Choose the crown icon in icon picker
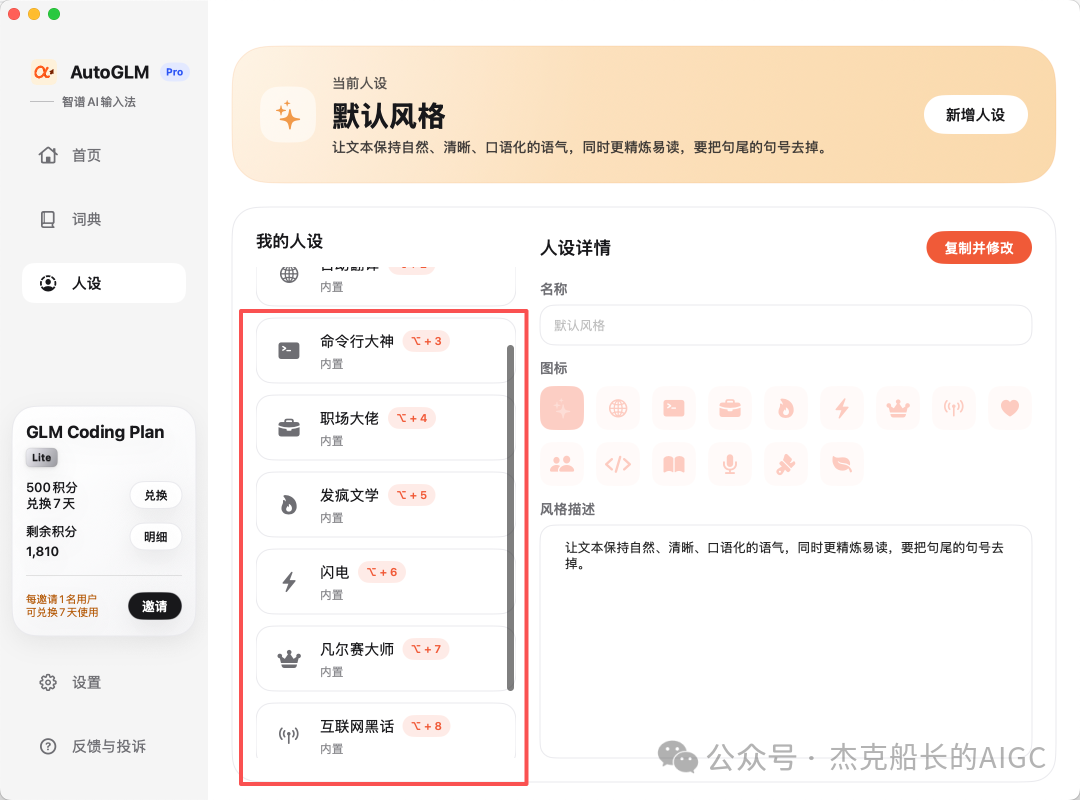1080x800 pixels. [x=898, y=408]
